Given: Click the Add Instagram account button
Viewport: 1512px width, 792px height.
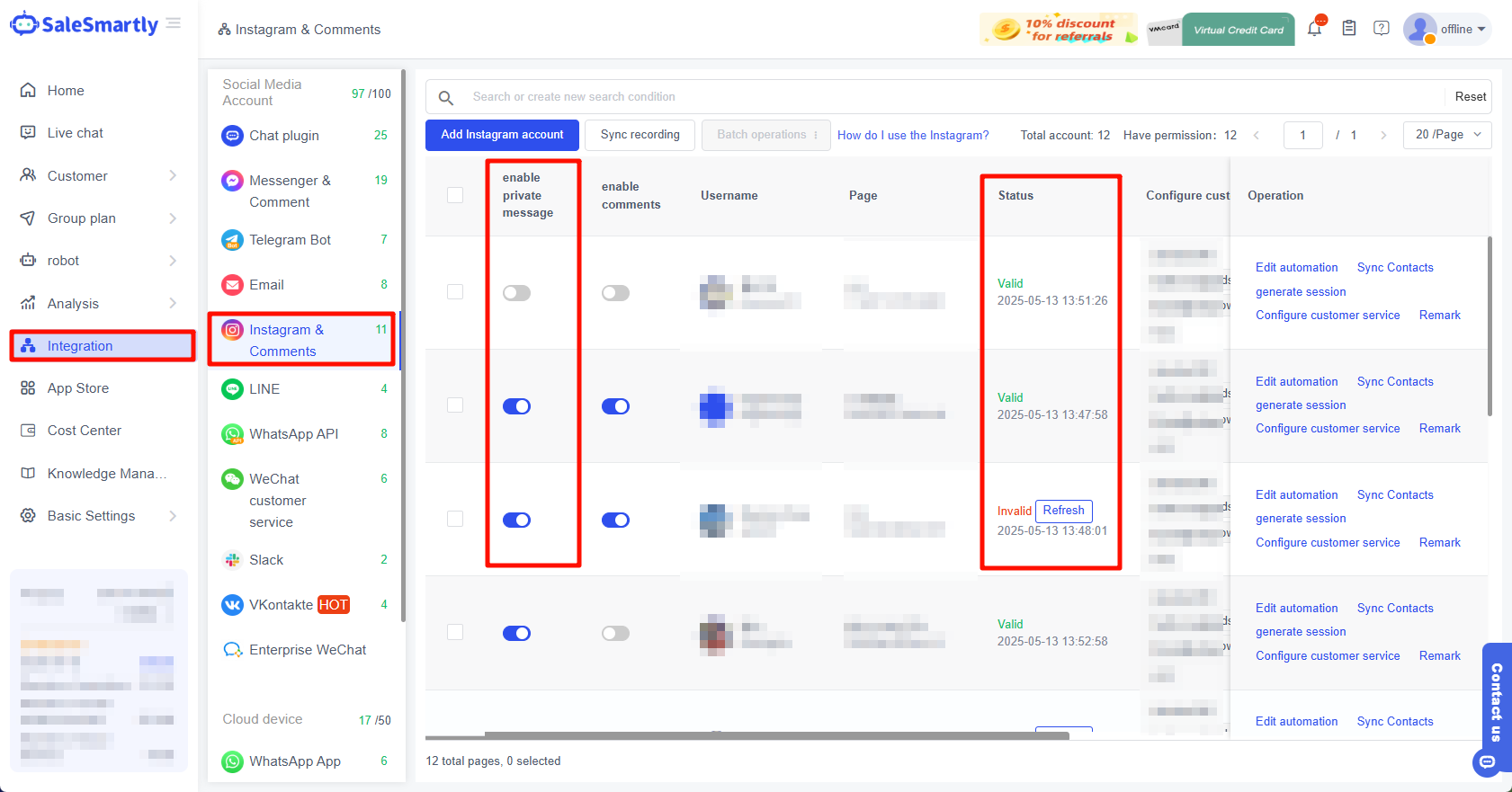Looking at the screenshot, I should [x=502, y=135].
